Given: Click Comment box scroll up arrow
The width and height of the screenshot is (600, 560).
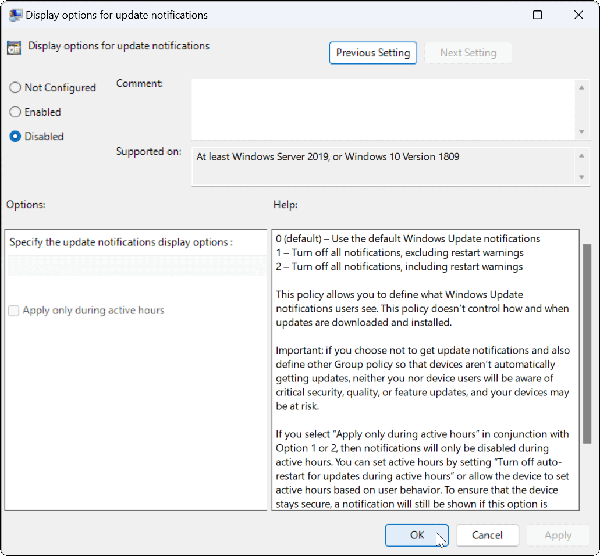Looking at the screenshot, I should pyautogui.click(x=582, y=88).
